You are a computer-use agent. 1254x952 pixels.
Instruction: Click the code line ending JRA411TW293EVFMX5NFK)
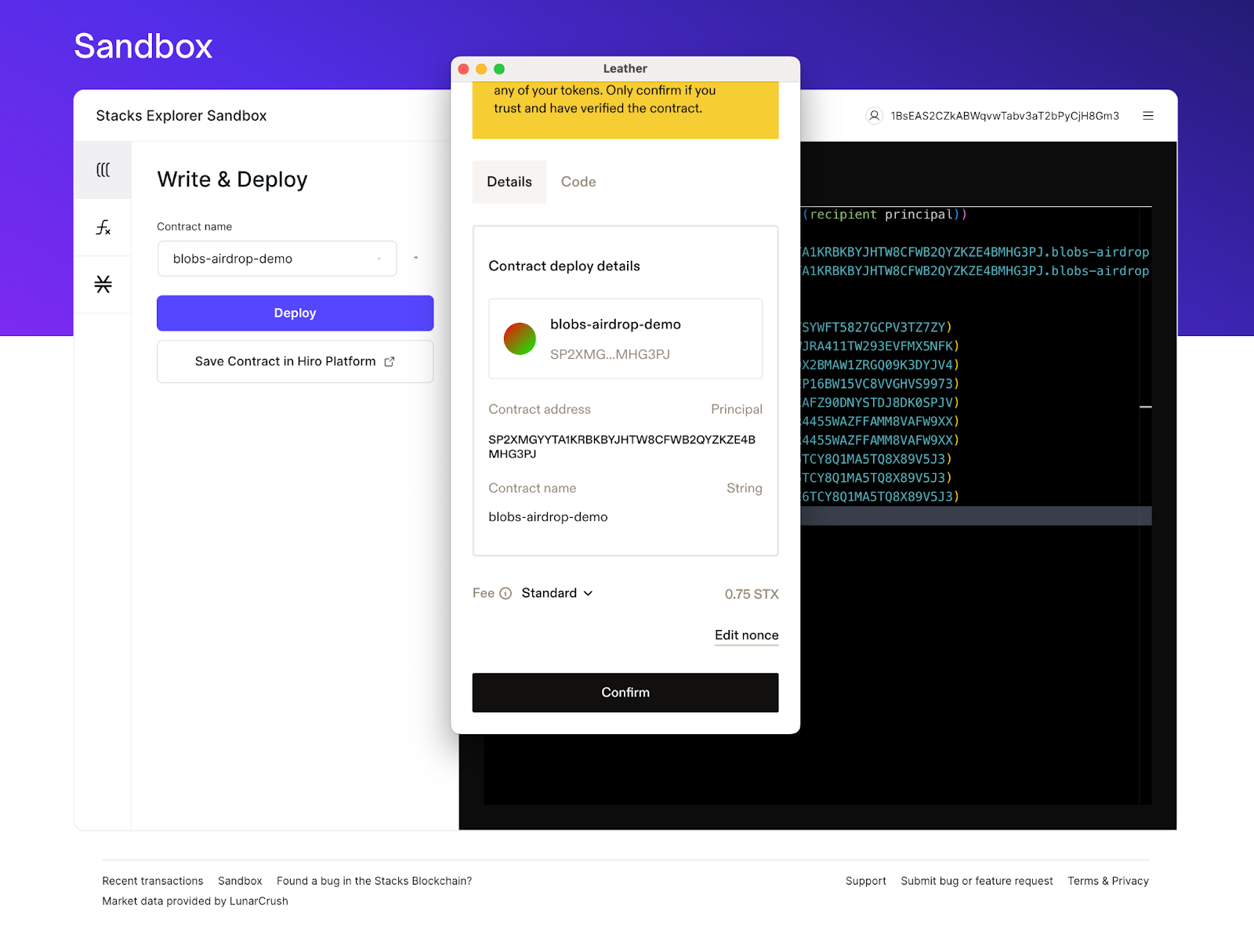[x=880, y=346]
